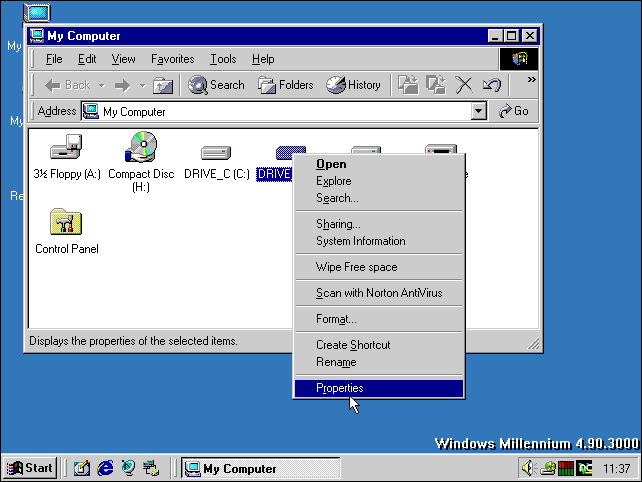Click the highlighted DRIVE icon under the context menu
This screenshot has height=482, width=642.
click(285, 152)
